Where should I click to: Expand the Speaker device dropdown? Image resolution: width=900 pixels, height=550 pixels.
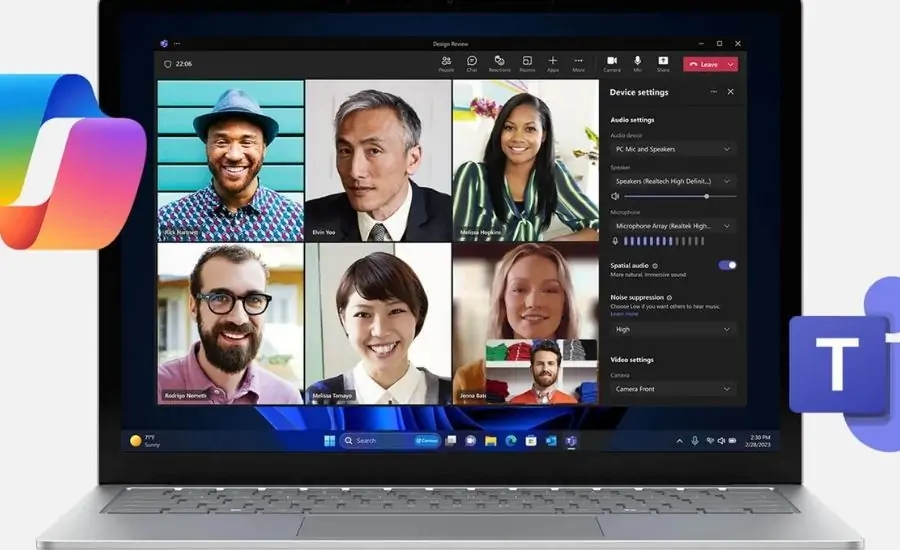(x=673, y=181)
